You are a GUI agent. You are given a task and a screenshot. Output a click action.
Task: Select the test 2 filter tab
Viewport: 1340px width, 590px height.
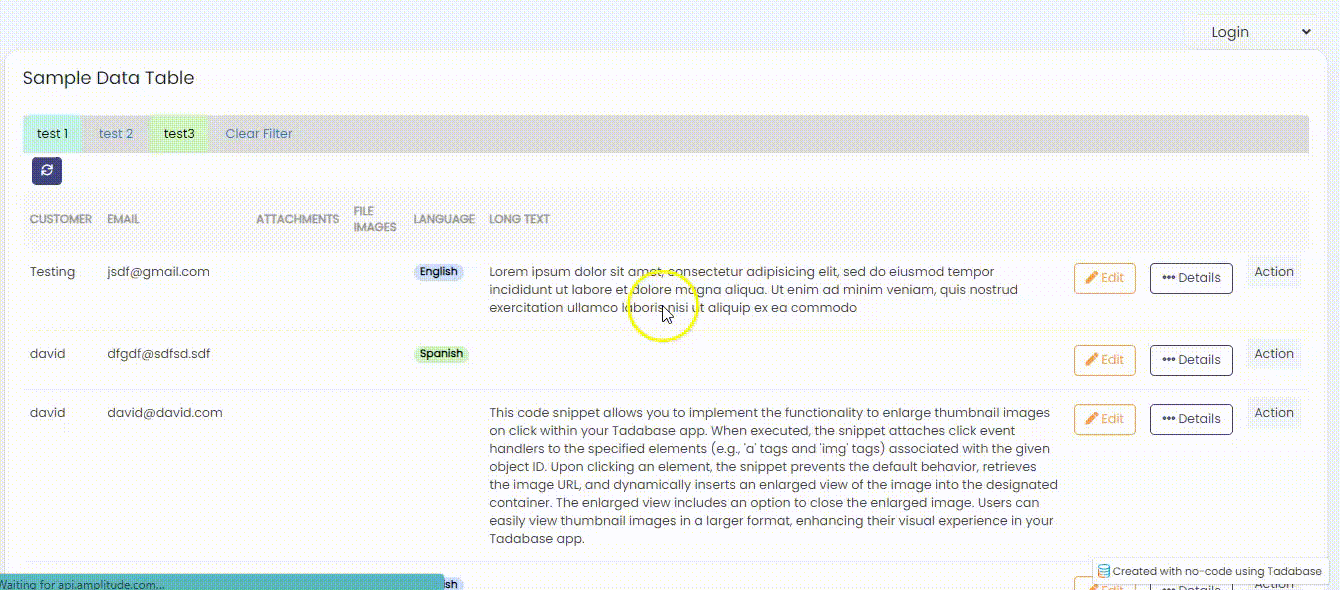(x=116, y=134)
